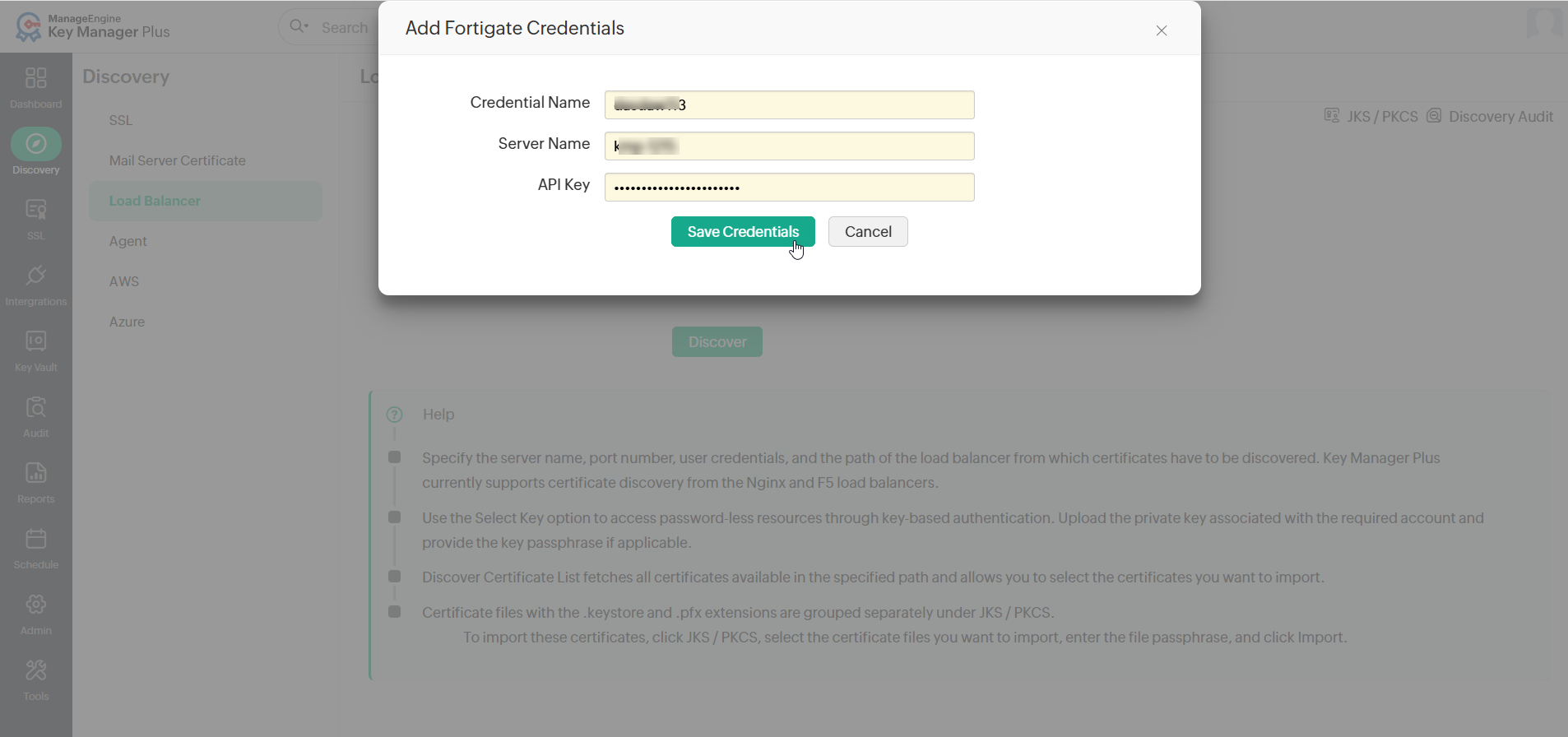Open the Reports sidebar icon
The width and height of the screenshot is (1568, 737).
click(36, 473)
